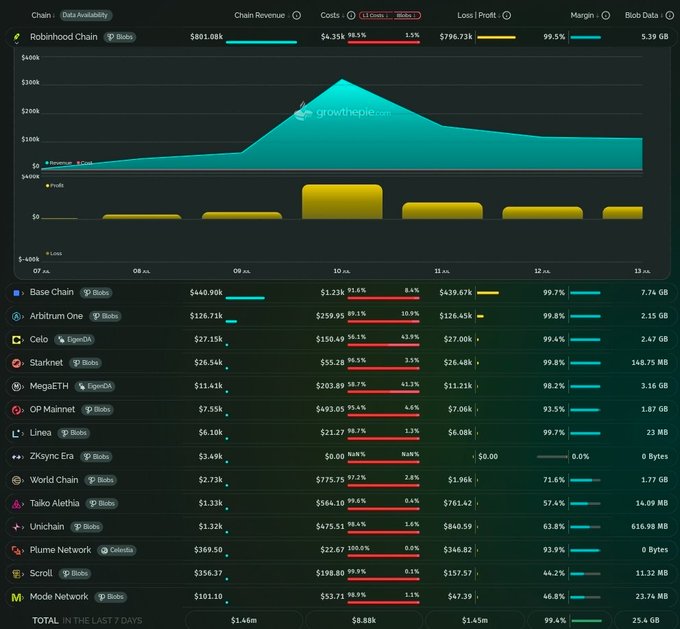The height and width of the screenshot is (629, 680).
Task: Toggle Revenue series in chart legend
Action: (x=59, y=163)
